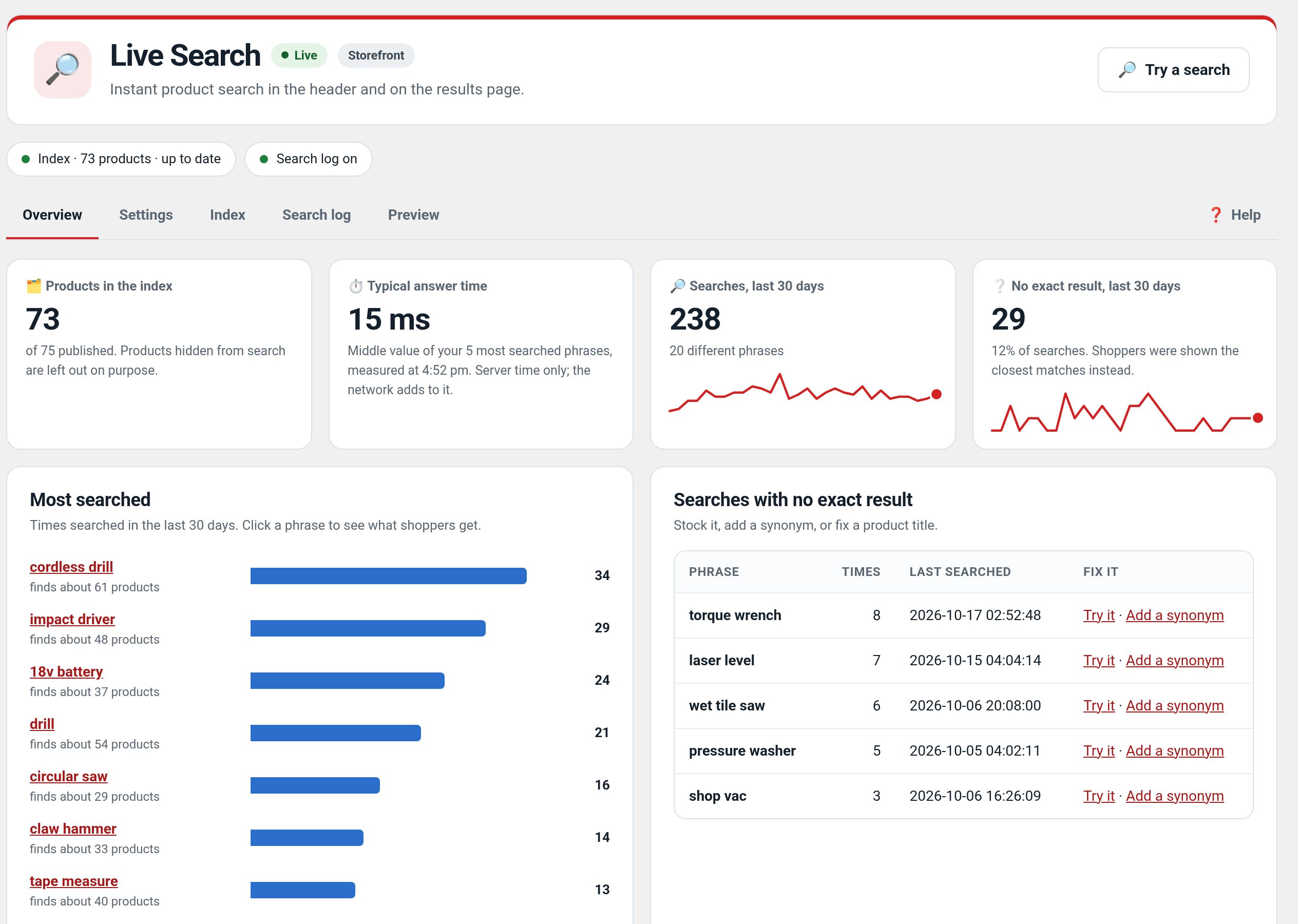
Task: Click the Help question mark icon
Action: (x=1215, y=215)
